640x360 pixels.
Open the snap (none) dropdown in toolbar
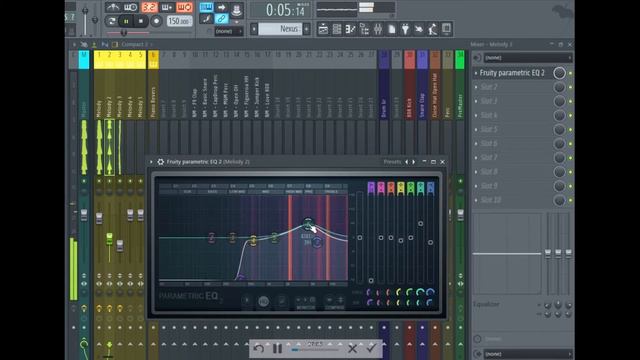coord(229,31)
